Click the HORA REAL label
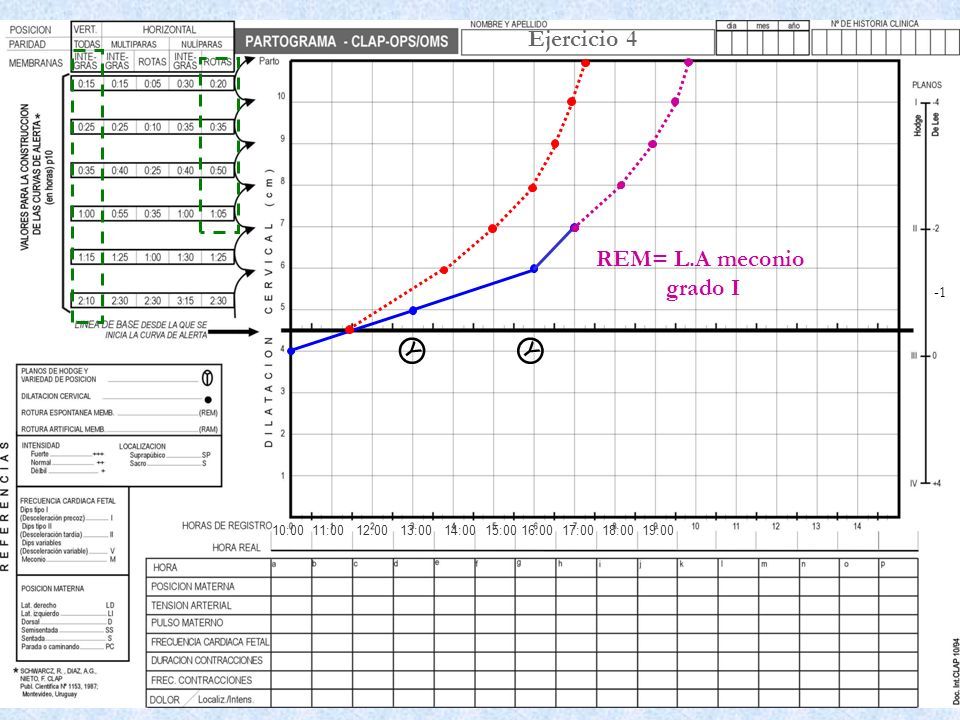The width and height of the screenshot is (960, 720). point(236,547)
